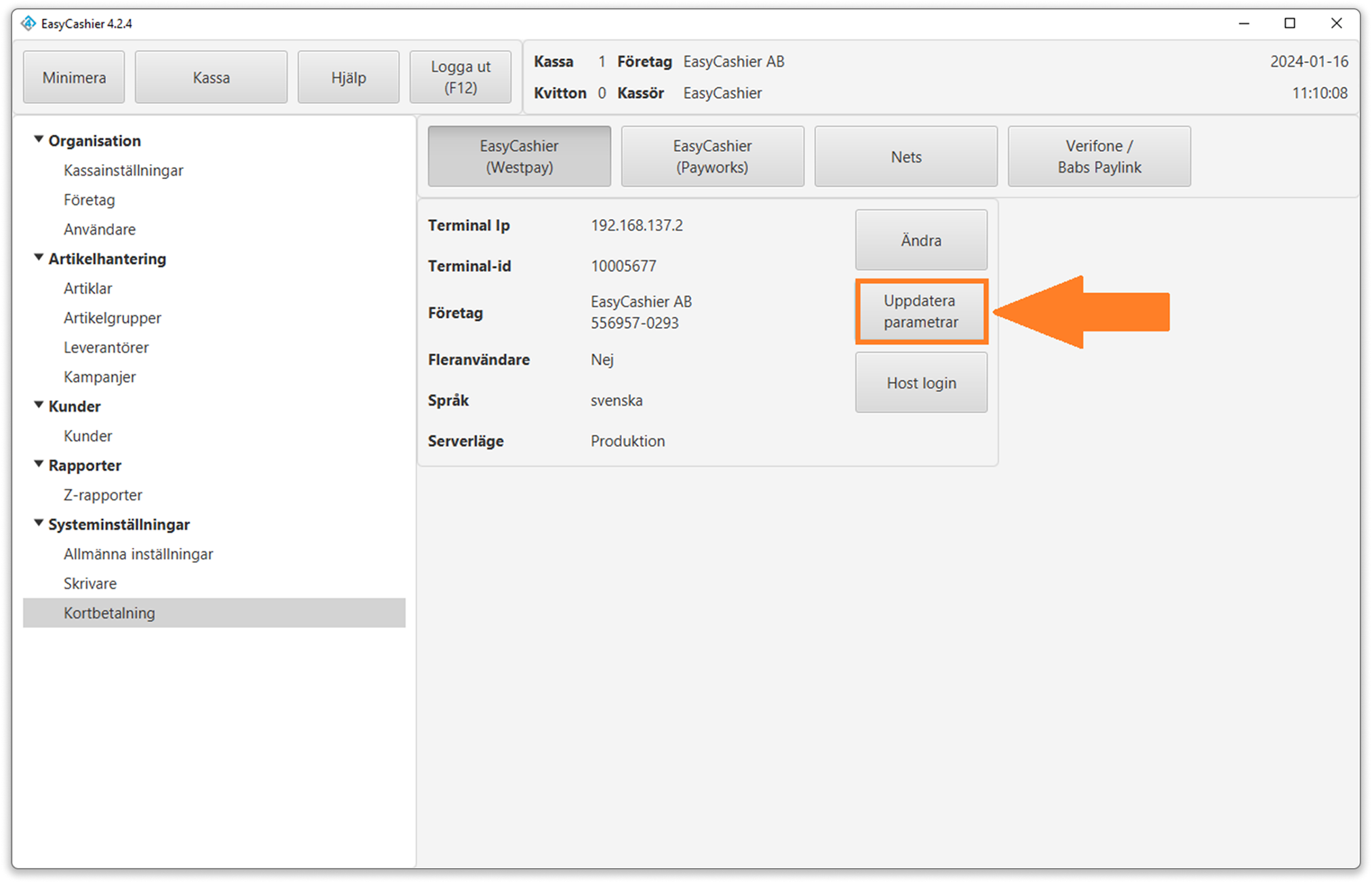Image resolution: width=1372 pixels, height=883 pixels.
Task: Open Kassainställningar in sidebar
Action: coord(123,170)
